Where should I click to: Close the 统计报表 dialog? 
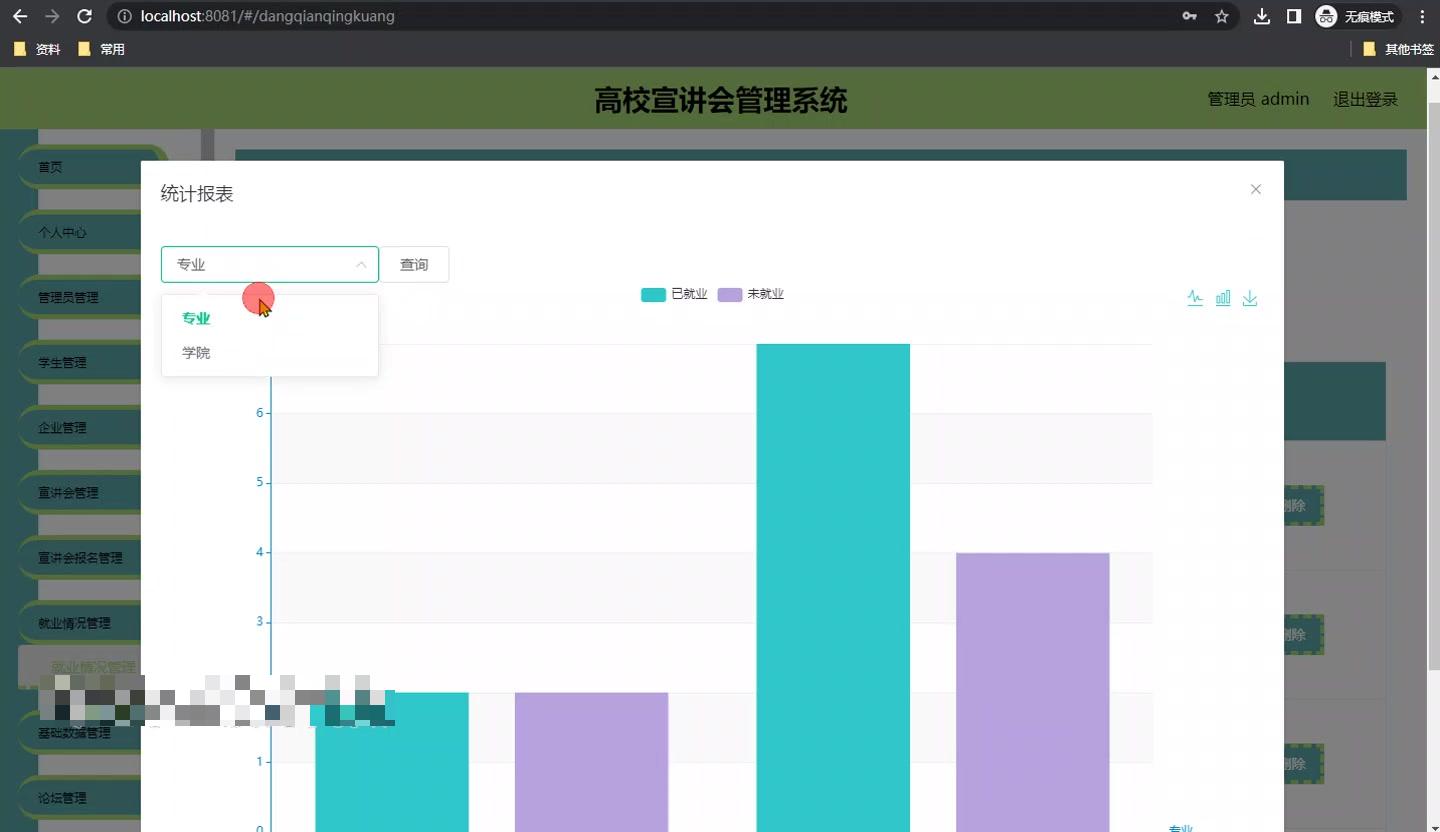tap(1256, 189)
